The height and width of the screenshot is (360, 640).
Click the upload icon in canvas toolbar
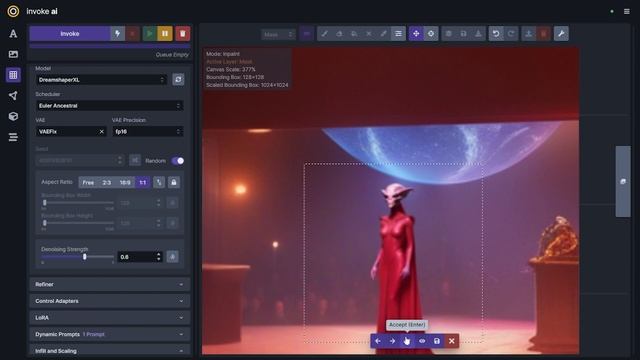click(x=529, y=34)
